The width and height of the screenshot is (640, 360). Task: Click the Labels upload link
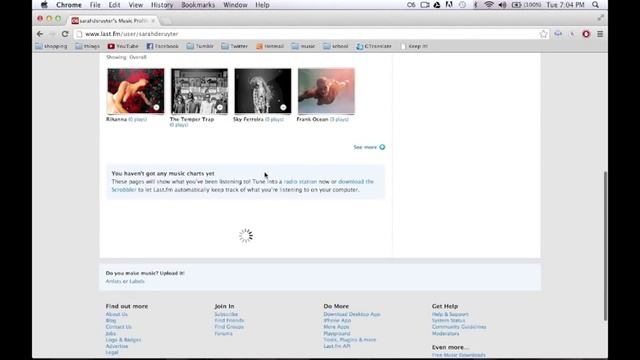coord(137,281)
